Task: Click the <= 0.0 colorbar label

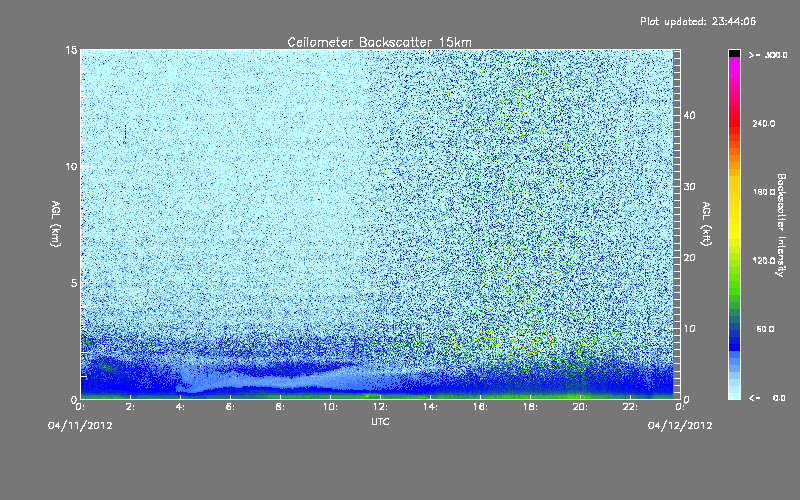Action: [x=767, y=398]
